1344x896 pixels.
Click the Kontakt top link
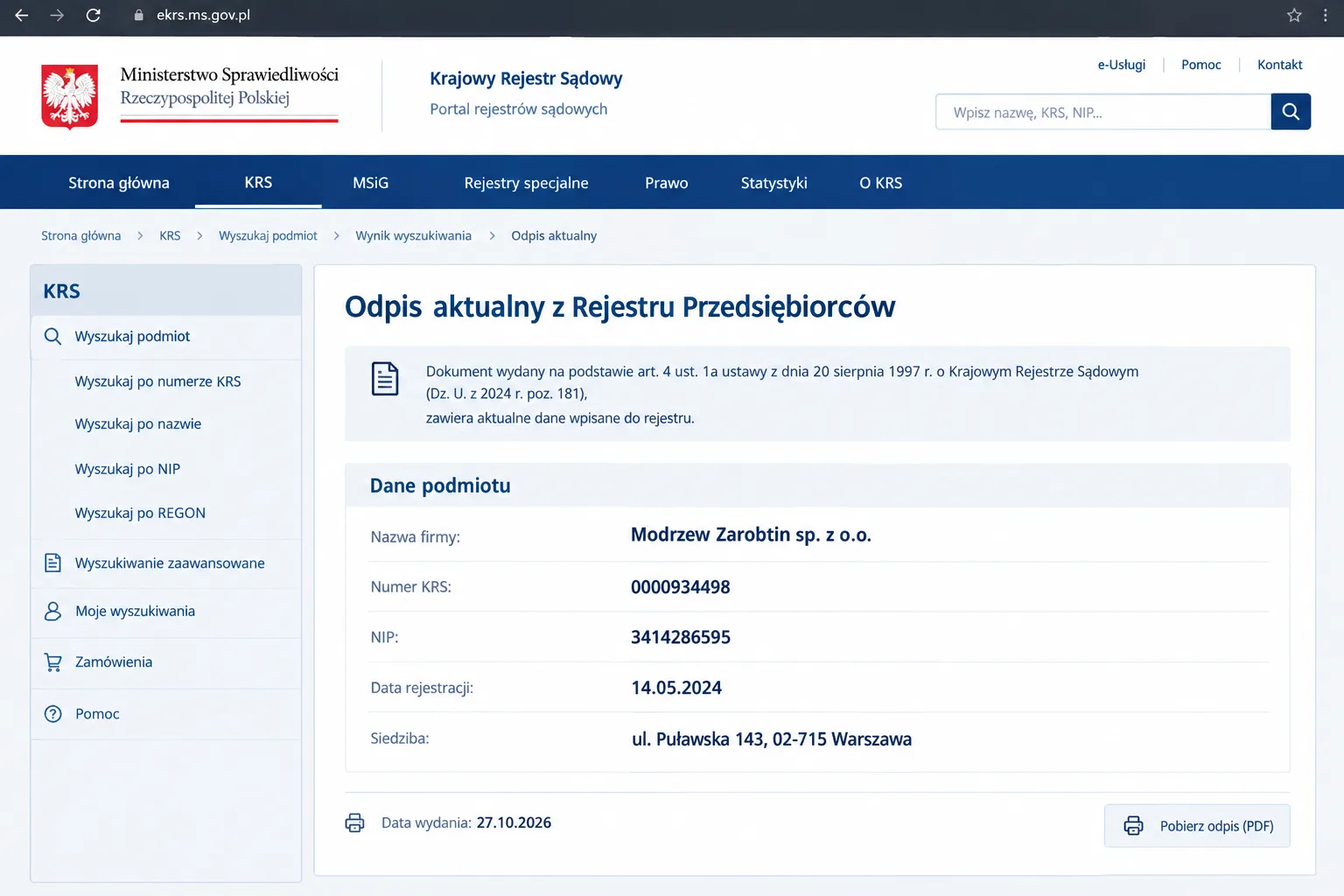(1279, 65)
